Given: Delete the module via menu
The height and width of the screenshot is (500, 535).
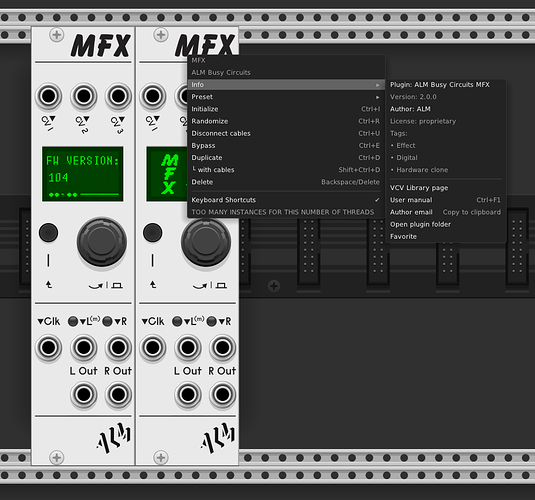Looking at the screenshot, I should [x=286, y=182].
